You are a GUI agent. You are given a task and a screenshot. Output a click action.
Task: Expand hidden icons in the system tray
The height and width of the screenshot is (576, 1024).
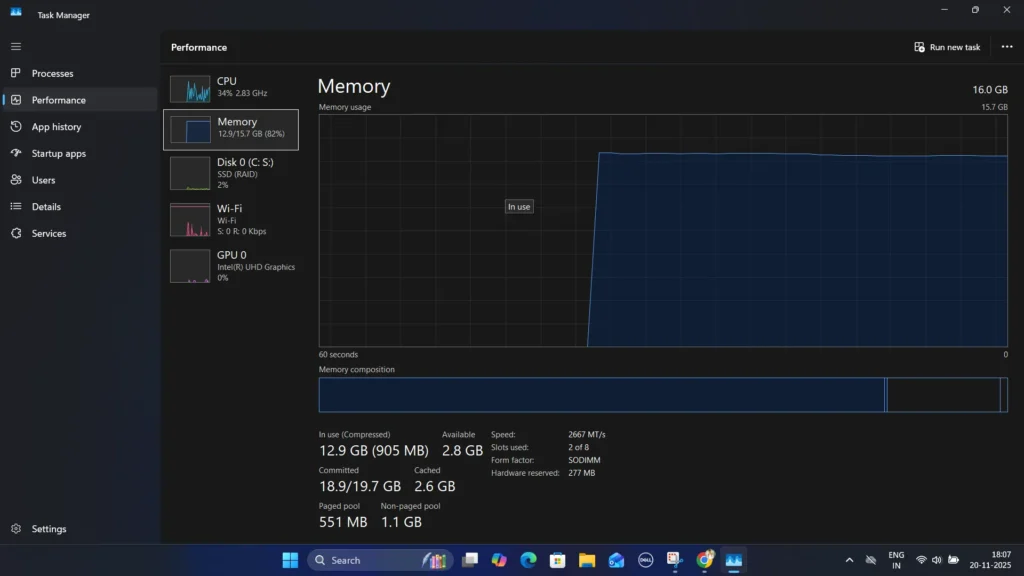coord(849,560)
